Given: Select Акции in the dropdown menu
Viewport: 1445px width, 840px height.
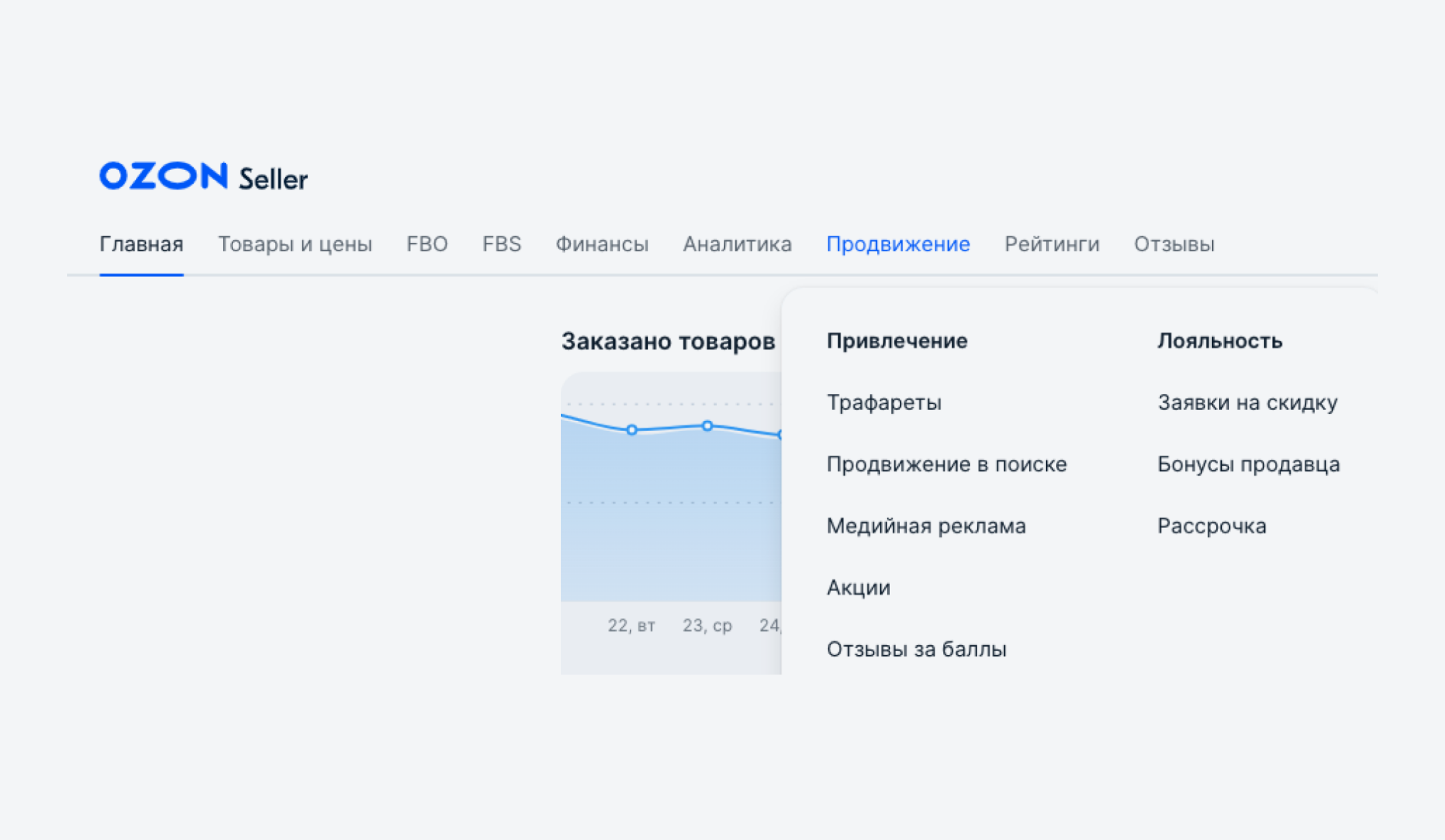Looking at the screenshot, I should click(x=858, y=588).
